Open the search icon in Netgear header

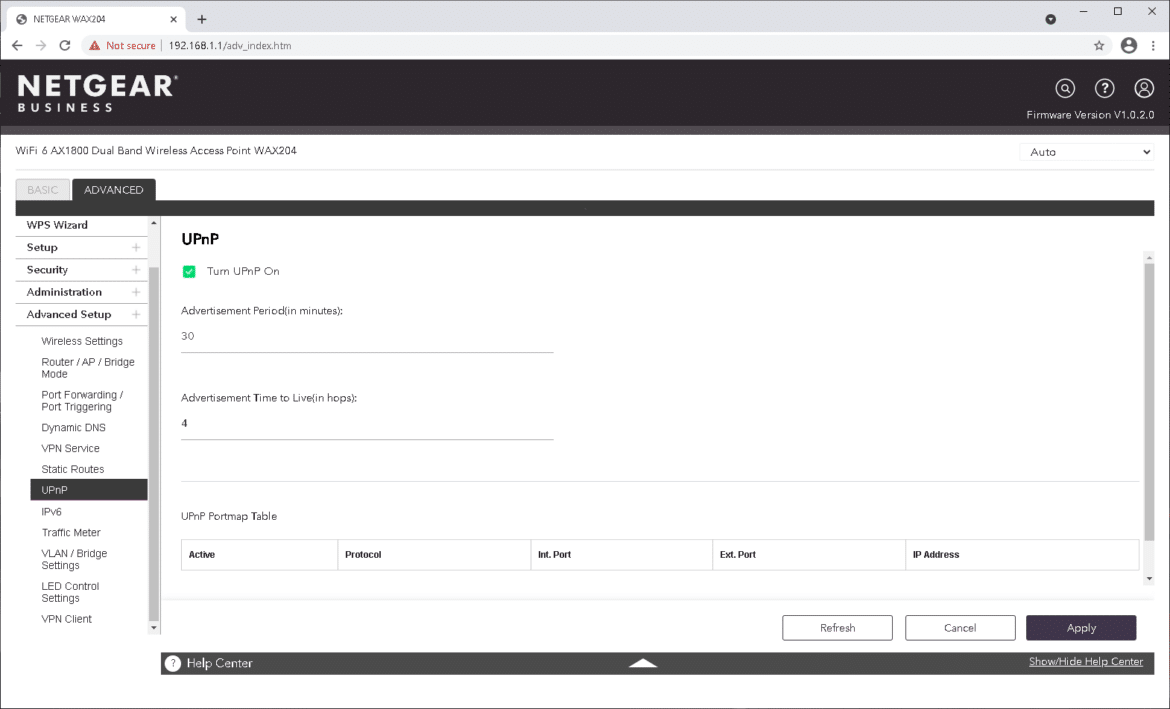(x=1065, y=88)
